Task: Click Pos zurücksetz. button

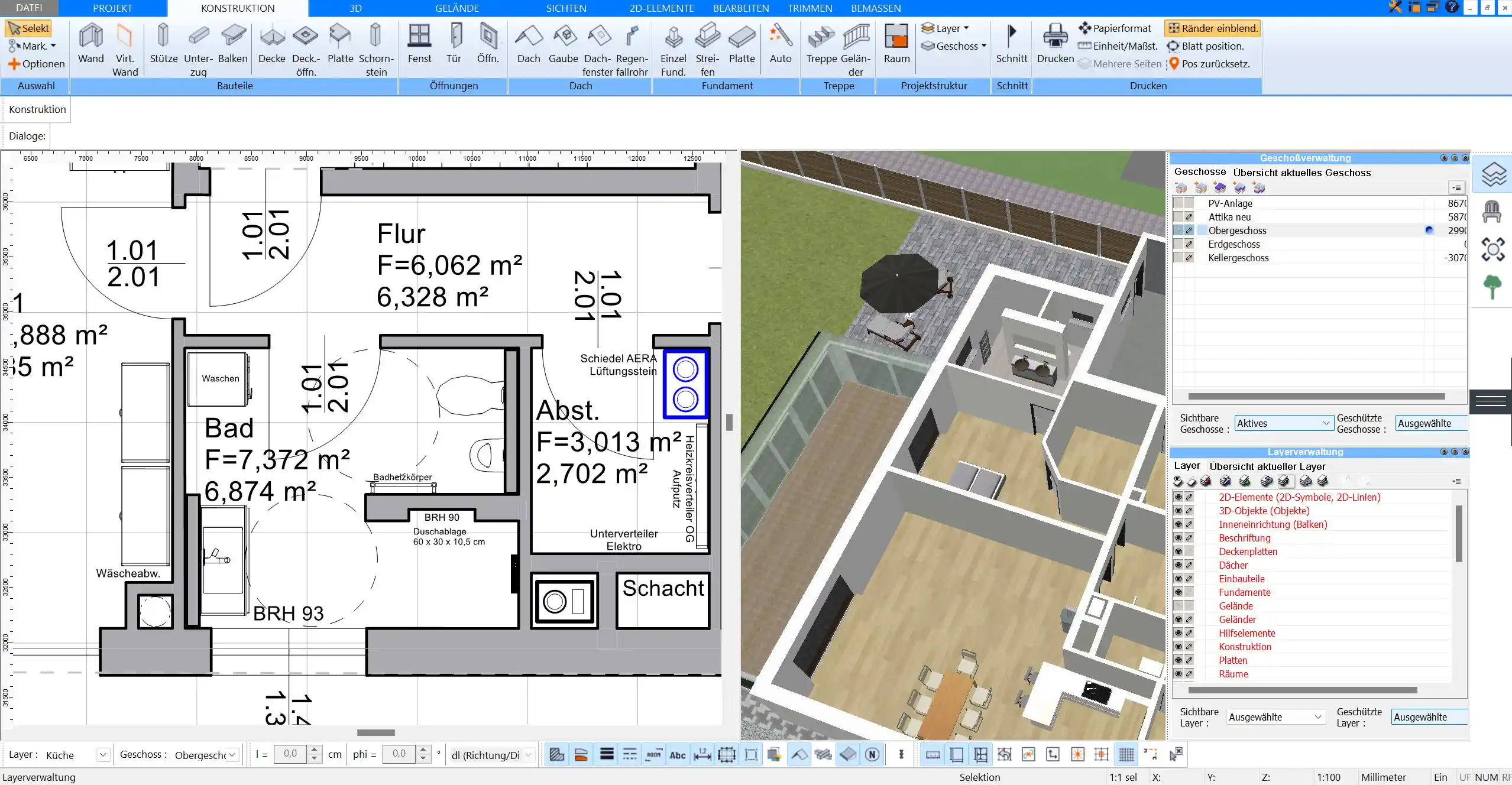Action: [1209, 63]
